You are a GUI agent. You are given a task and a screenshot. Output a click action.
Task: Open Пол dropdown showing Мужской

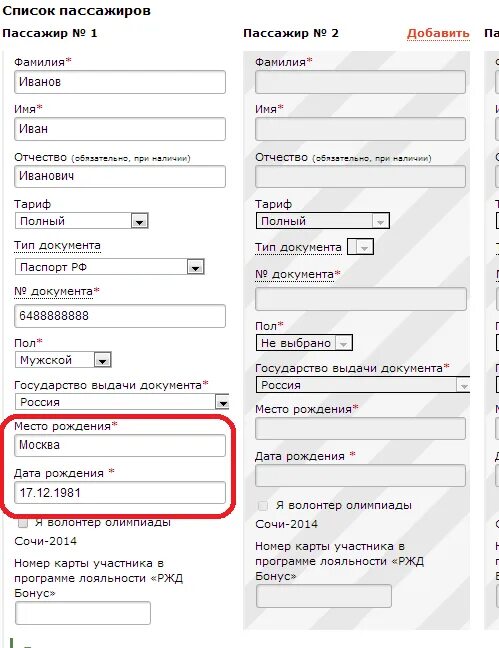(63, 360)
